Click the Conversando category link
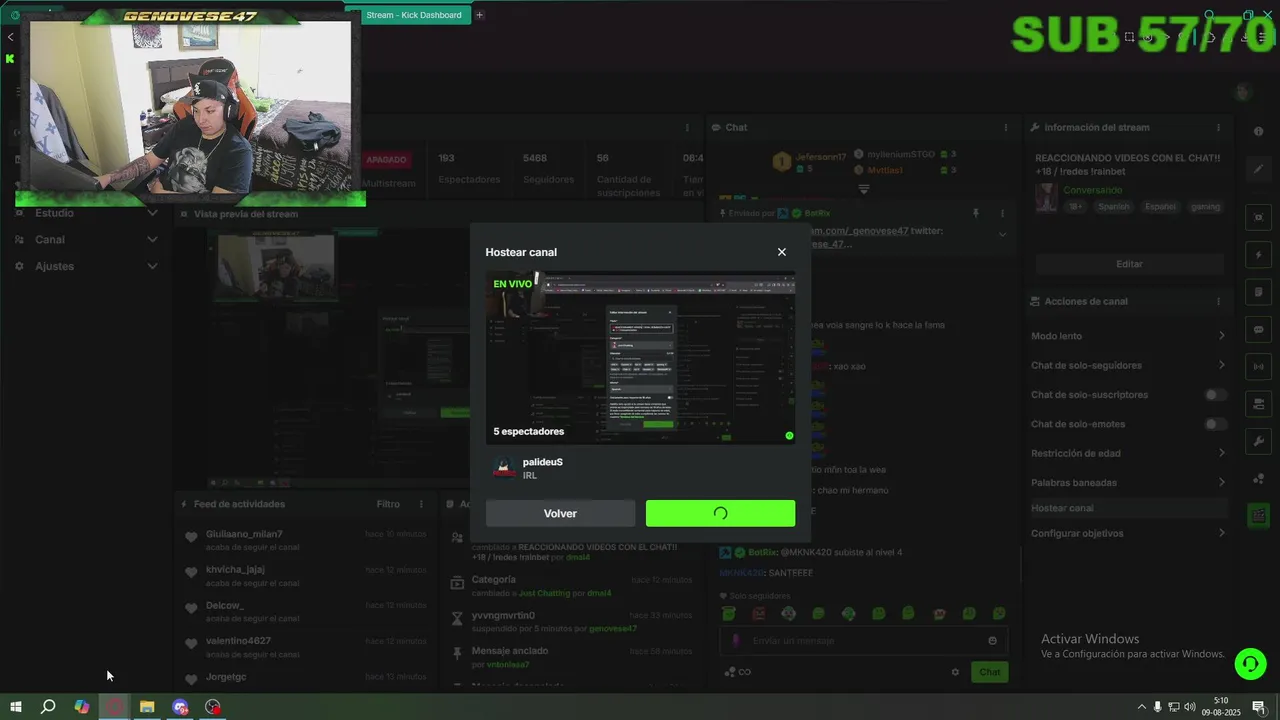 point(1093,190)
